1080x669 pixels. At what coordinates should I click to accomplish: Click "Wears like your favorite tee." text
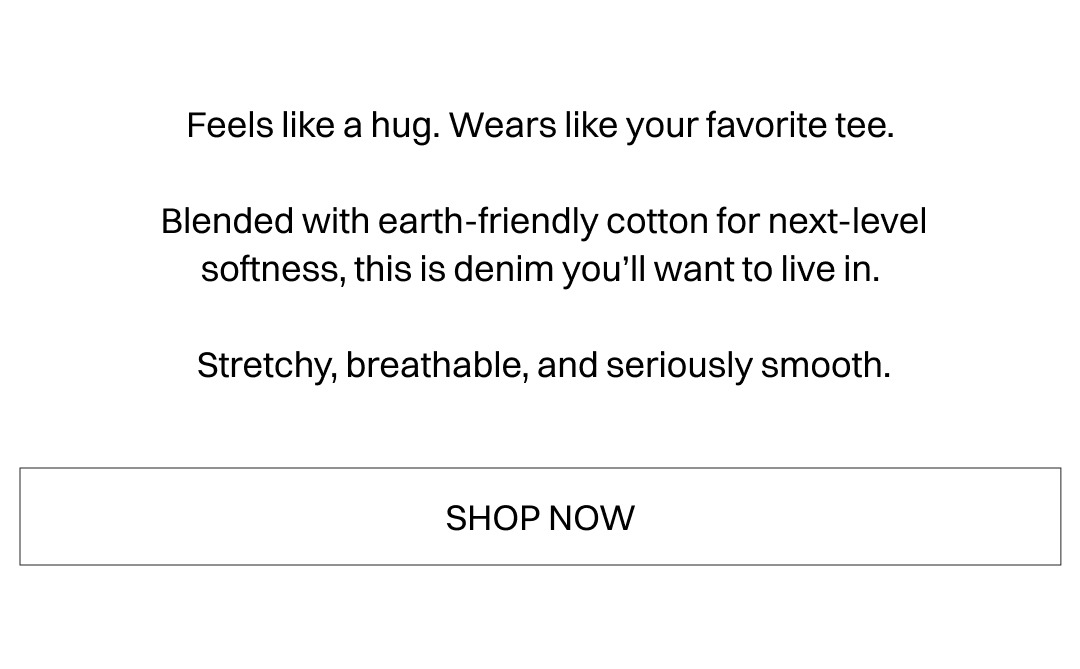coord(671,126)
